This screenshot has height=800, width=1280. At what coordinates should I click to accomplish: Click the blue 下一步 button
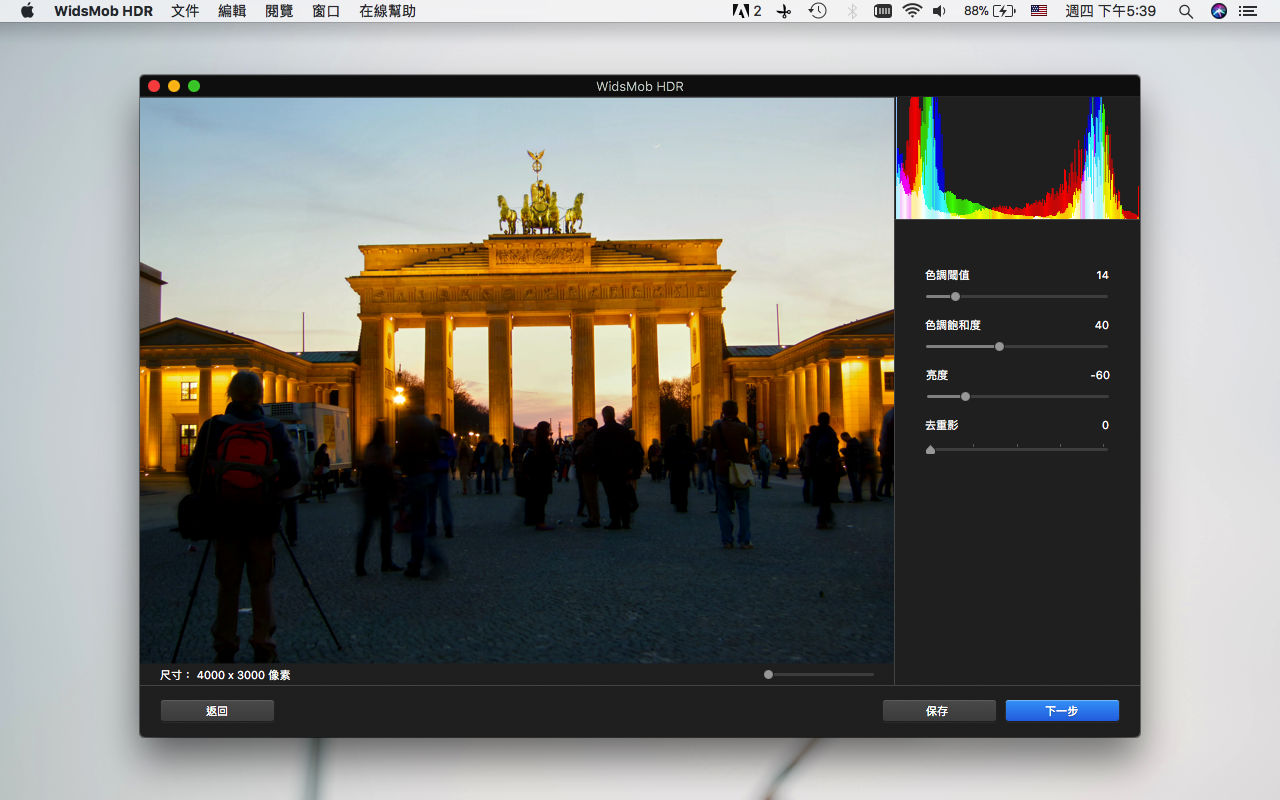point(1062,711)
